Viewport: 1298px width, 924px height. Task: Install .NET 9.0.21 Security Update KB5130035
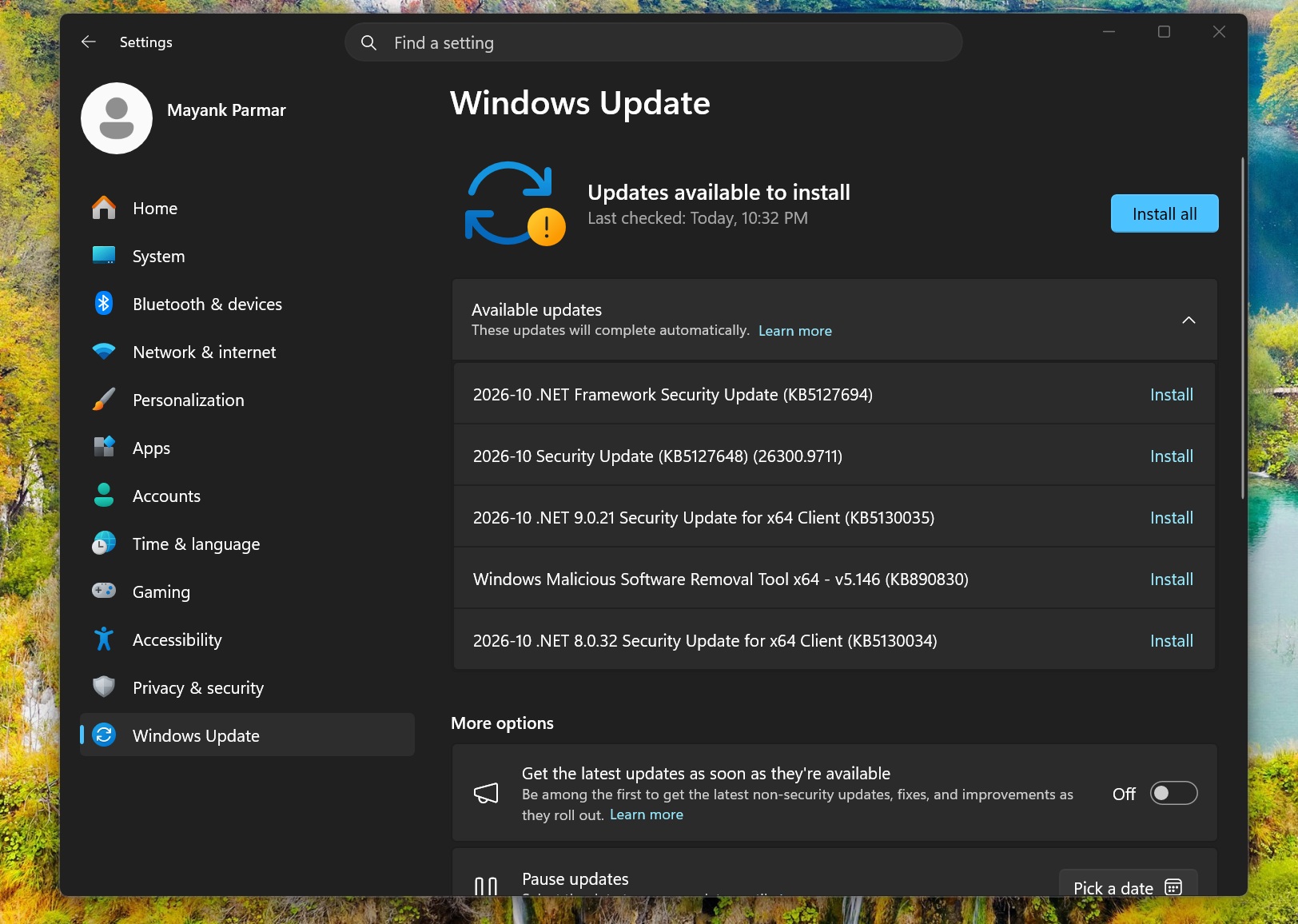point(1171,517)
